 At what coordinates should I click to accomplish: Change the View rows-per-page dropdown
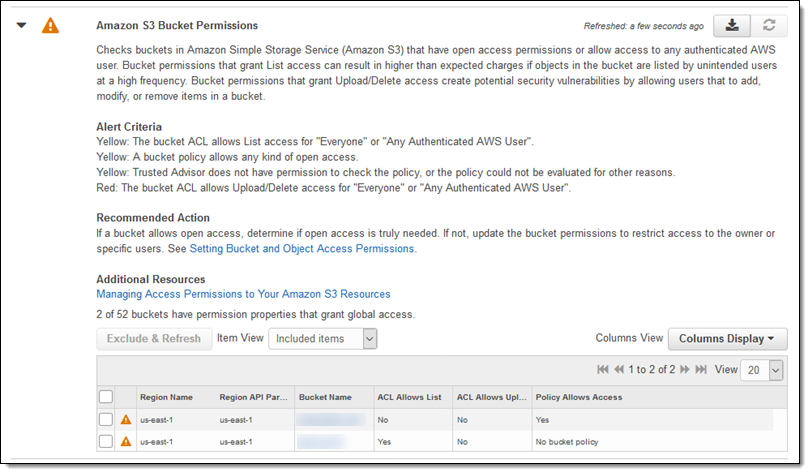point(763,370)
